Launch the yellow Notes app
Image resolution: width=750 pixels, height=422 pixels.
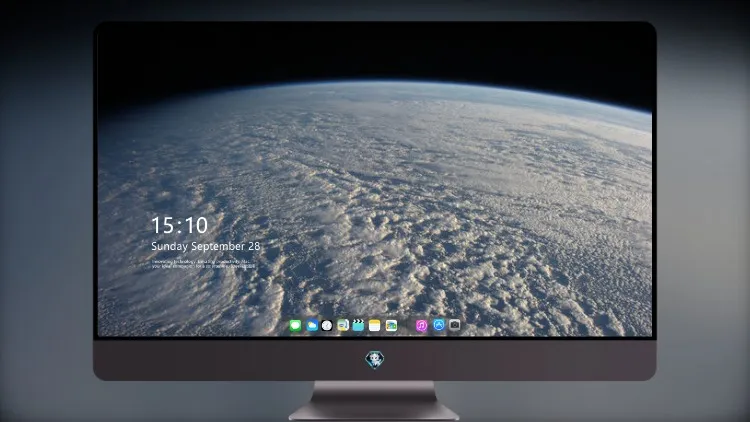375,326
